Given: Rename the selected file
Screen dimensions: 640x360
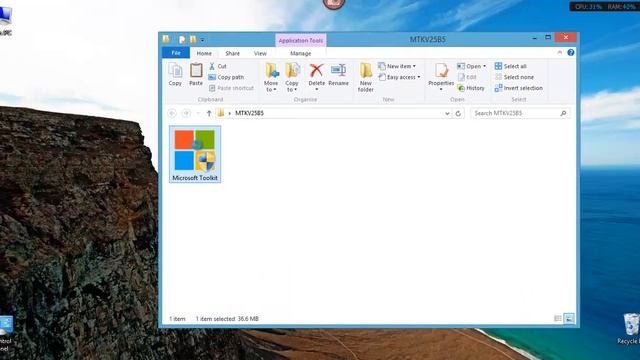Looking at the screenshot, I should [338, 75].
